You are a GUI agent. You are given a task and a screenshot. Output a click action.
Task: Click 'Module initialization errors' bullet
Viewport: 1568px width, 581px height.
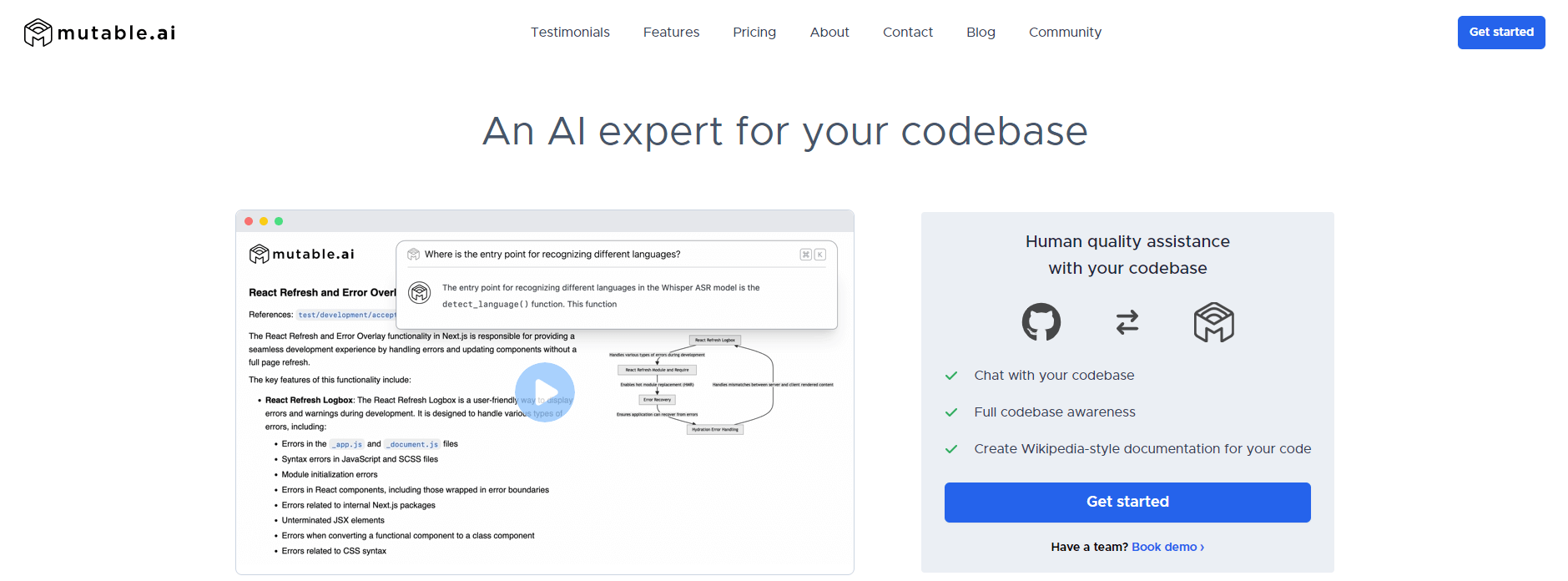330,474
